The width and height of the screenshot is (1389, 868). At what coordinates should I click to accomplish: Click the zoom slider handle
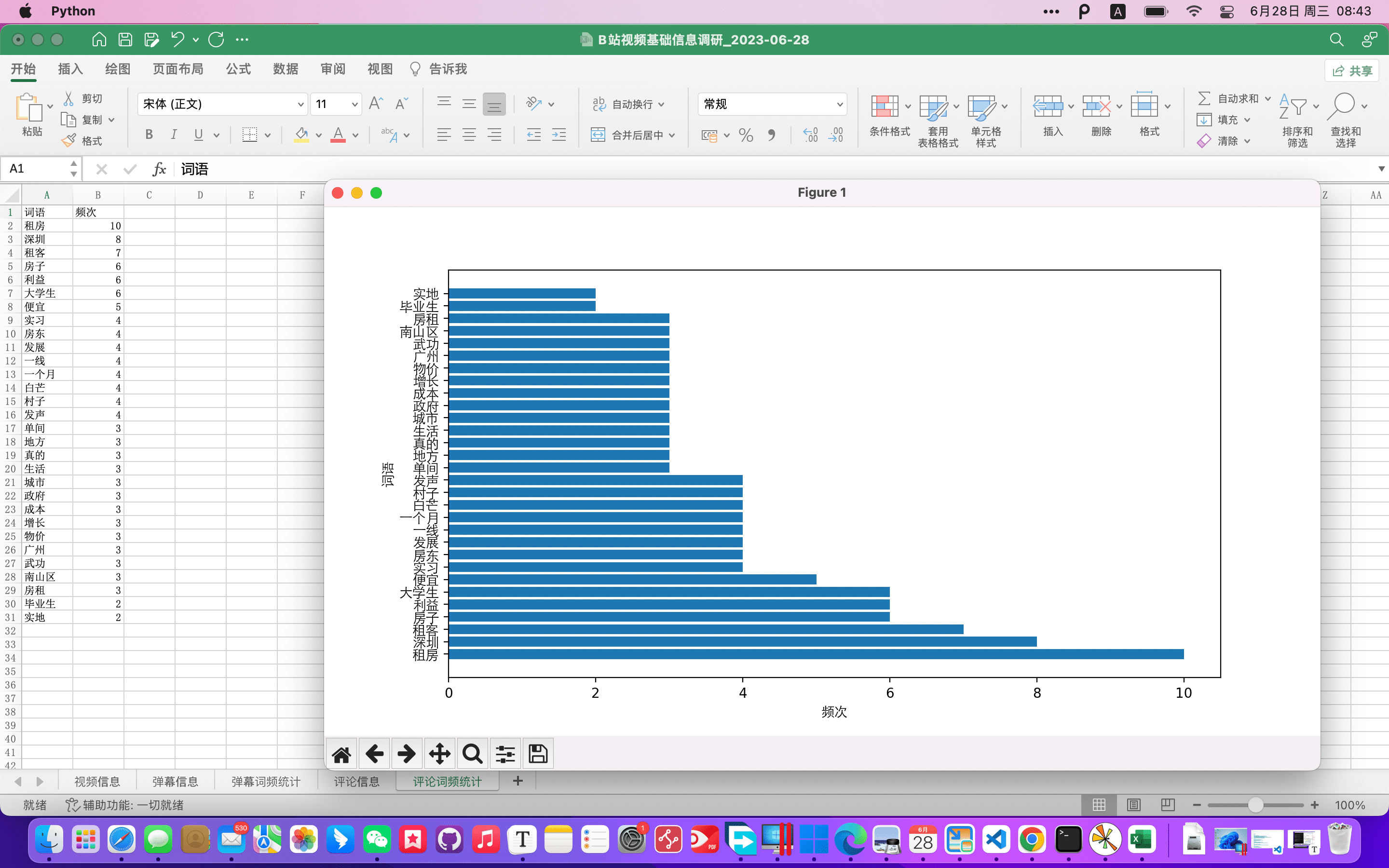[1255, 805]
